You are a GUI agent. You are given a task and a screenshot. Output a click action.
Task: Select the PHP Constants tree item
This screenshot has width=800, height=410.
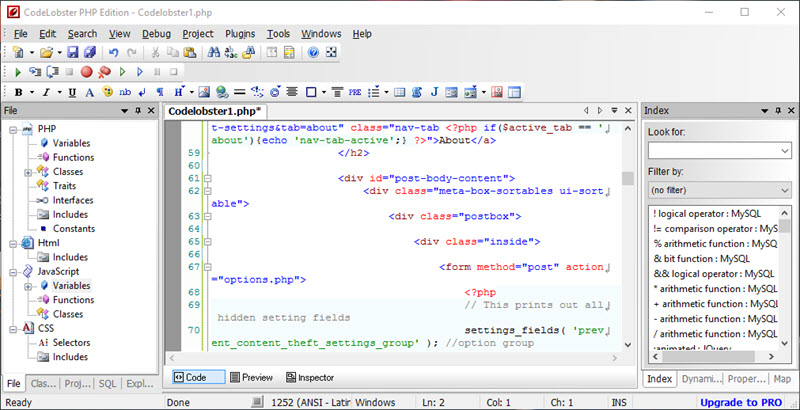[74, 229]
